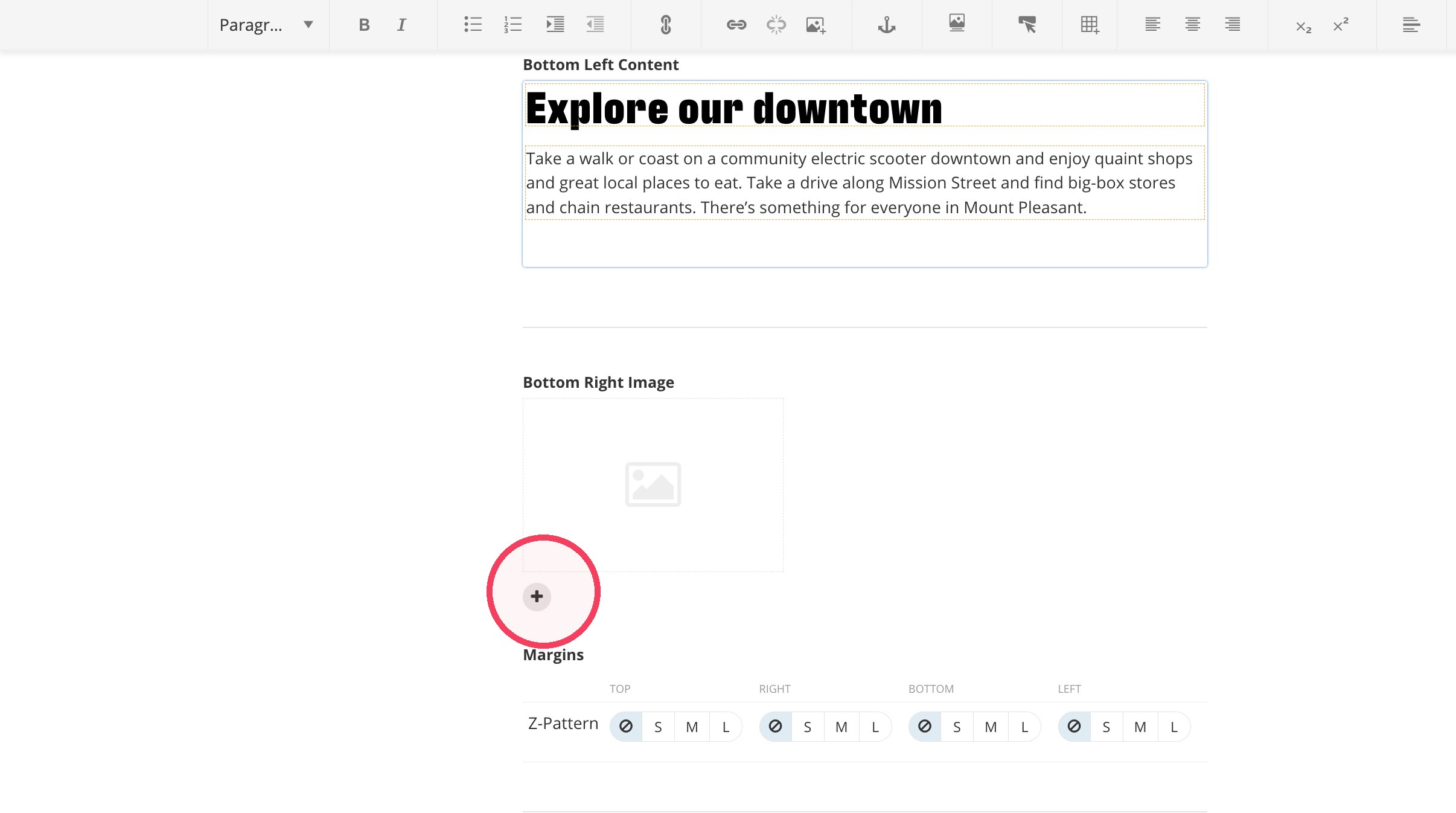
Task: Click the Bottom Right Image placeholder
Action: point(653,484)
